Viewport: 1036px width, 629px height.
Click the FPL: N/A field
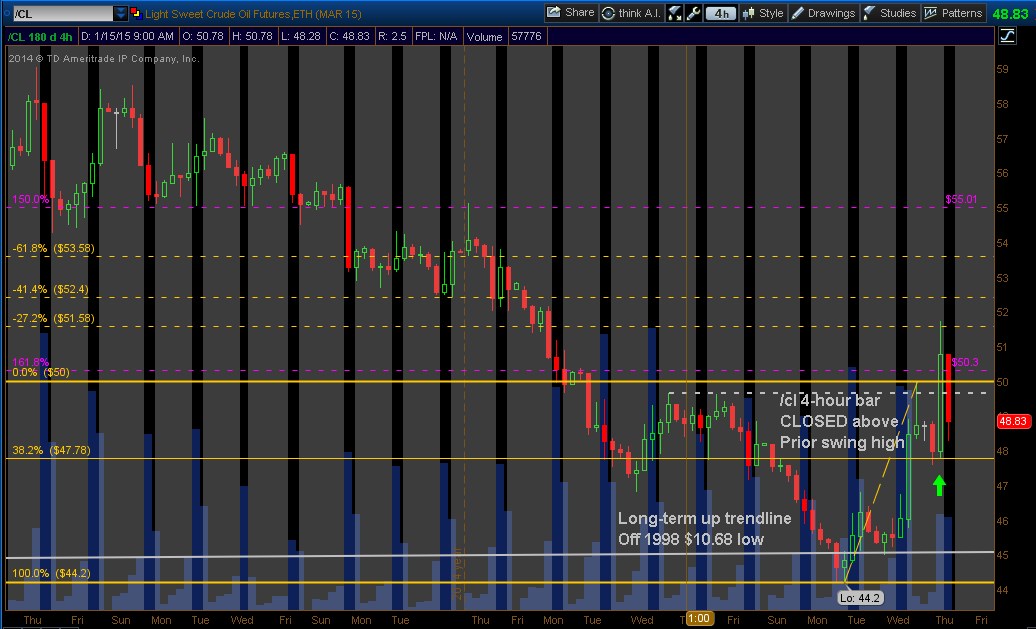(x=436, y=36)
